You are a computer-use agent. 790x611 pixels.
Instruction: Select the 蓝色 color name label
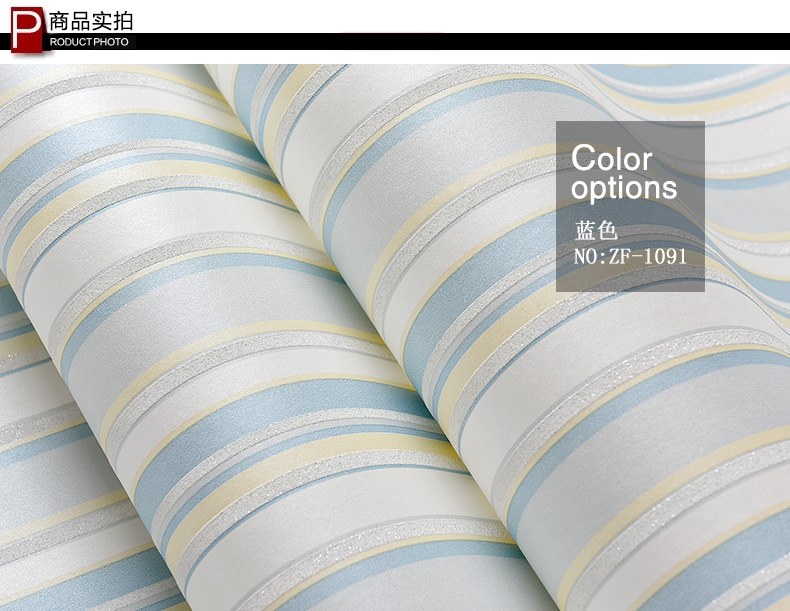(x=596, y=231)
